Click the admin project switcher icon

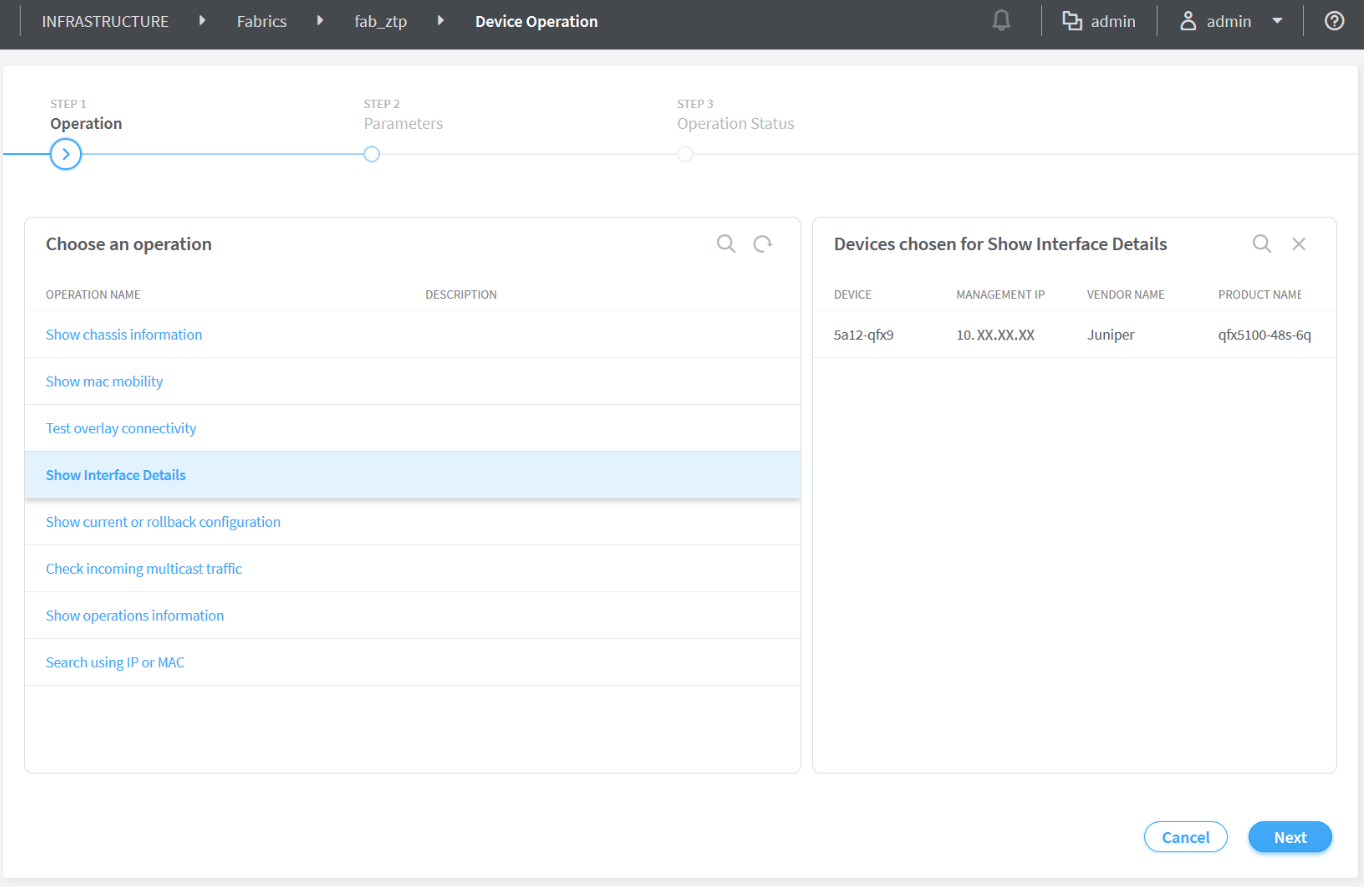tap(1072, 21)
